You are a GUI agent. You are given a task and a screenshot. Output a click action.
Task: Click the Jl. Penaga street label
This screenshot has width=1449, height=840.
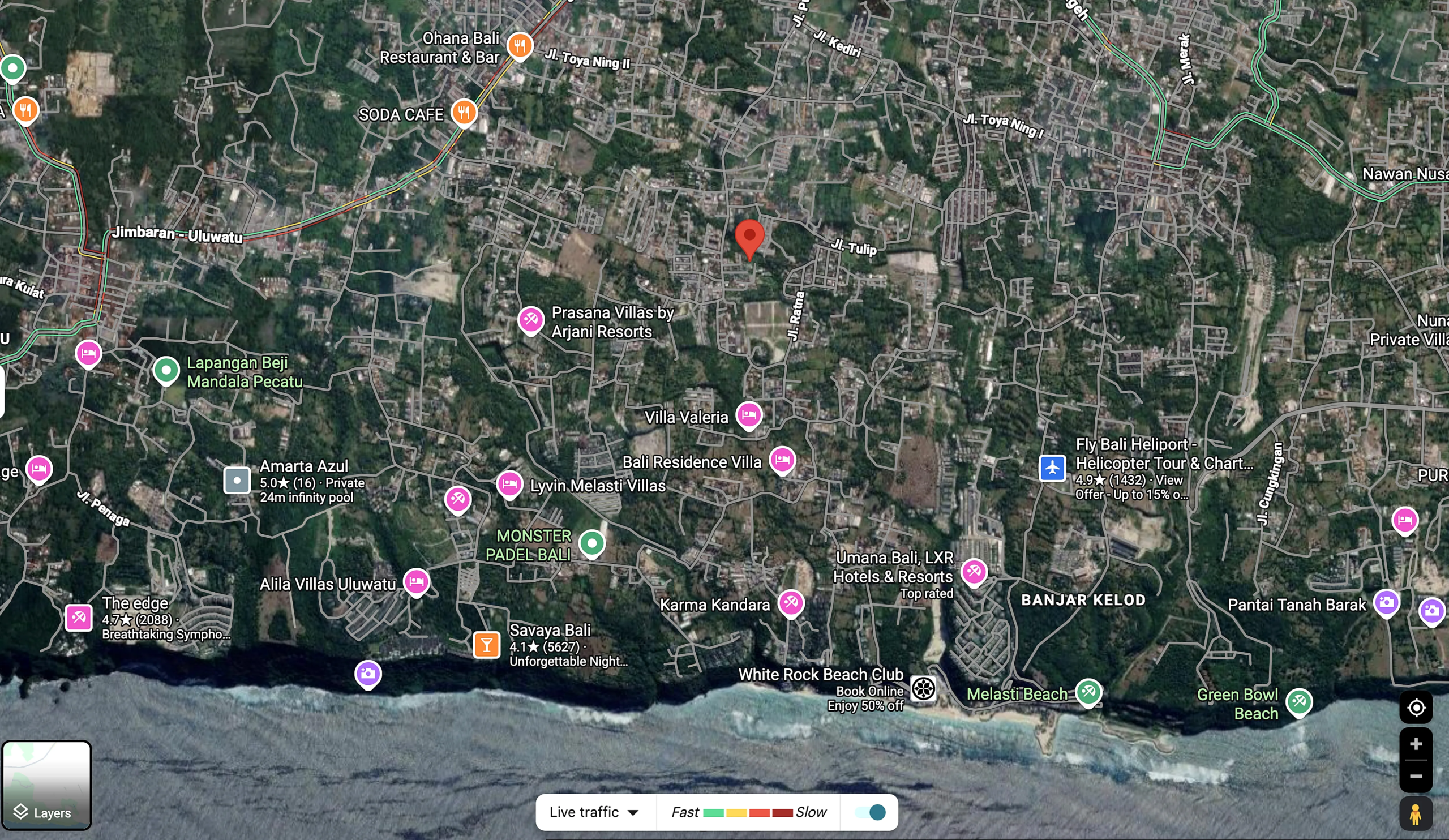tap(104, 508)
